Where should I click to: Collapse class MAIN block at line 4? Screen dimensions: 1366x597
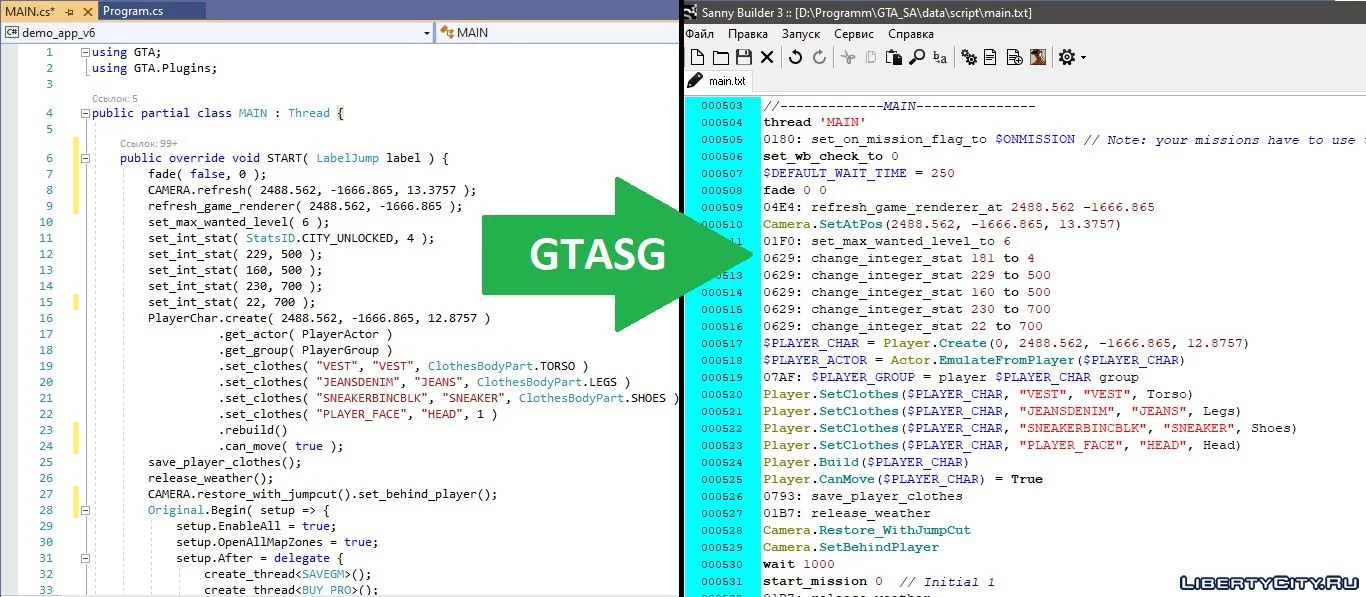(x=85, y=113)
